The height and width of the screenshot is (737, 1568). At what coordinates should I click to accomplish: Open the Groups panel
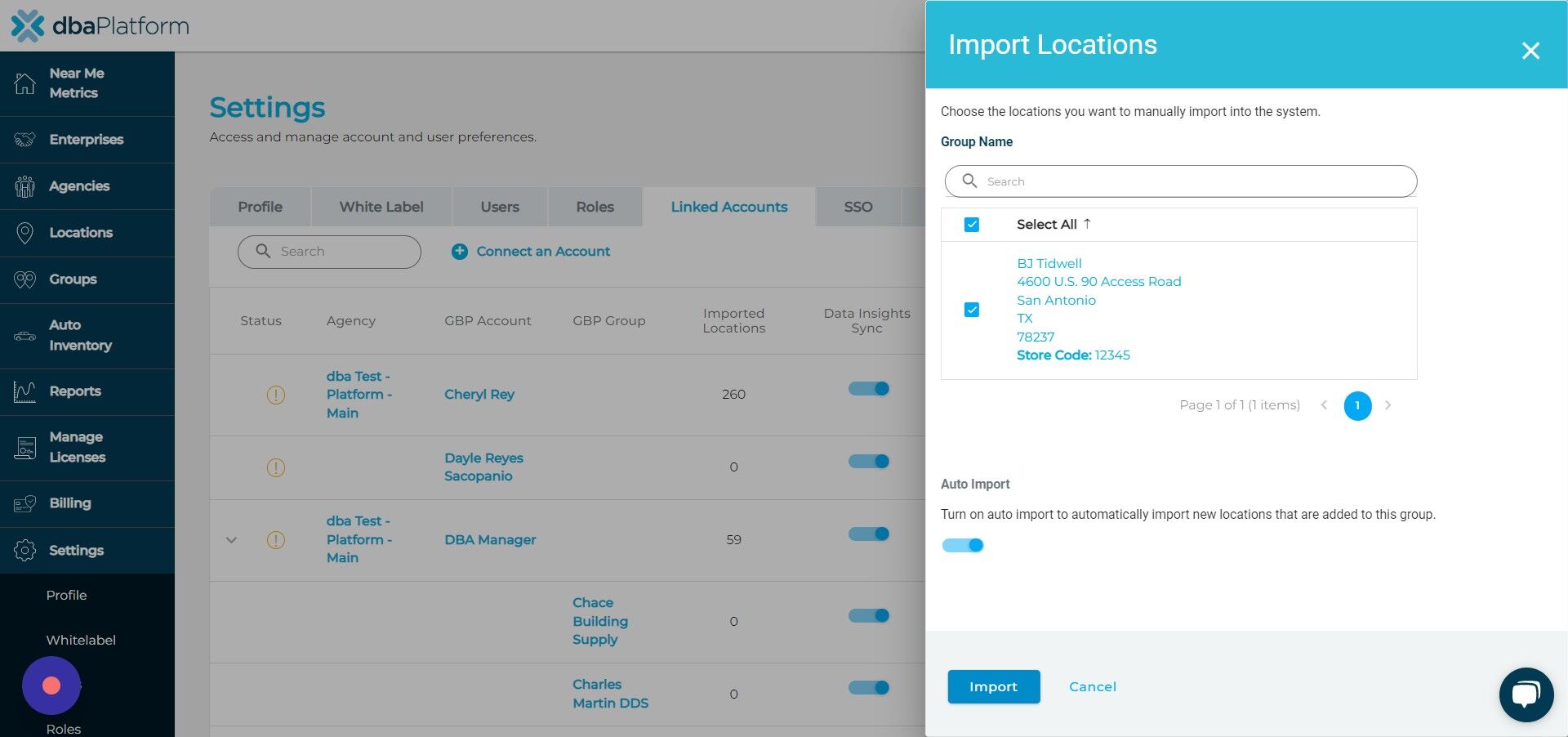click(72, 279)
